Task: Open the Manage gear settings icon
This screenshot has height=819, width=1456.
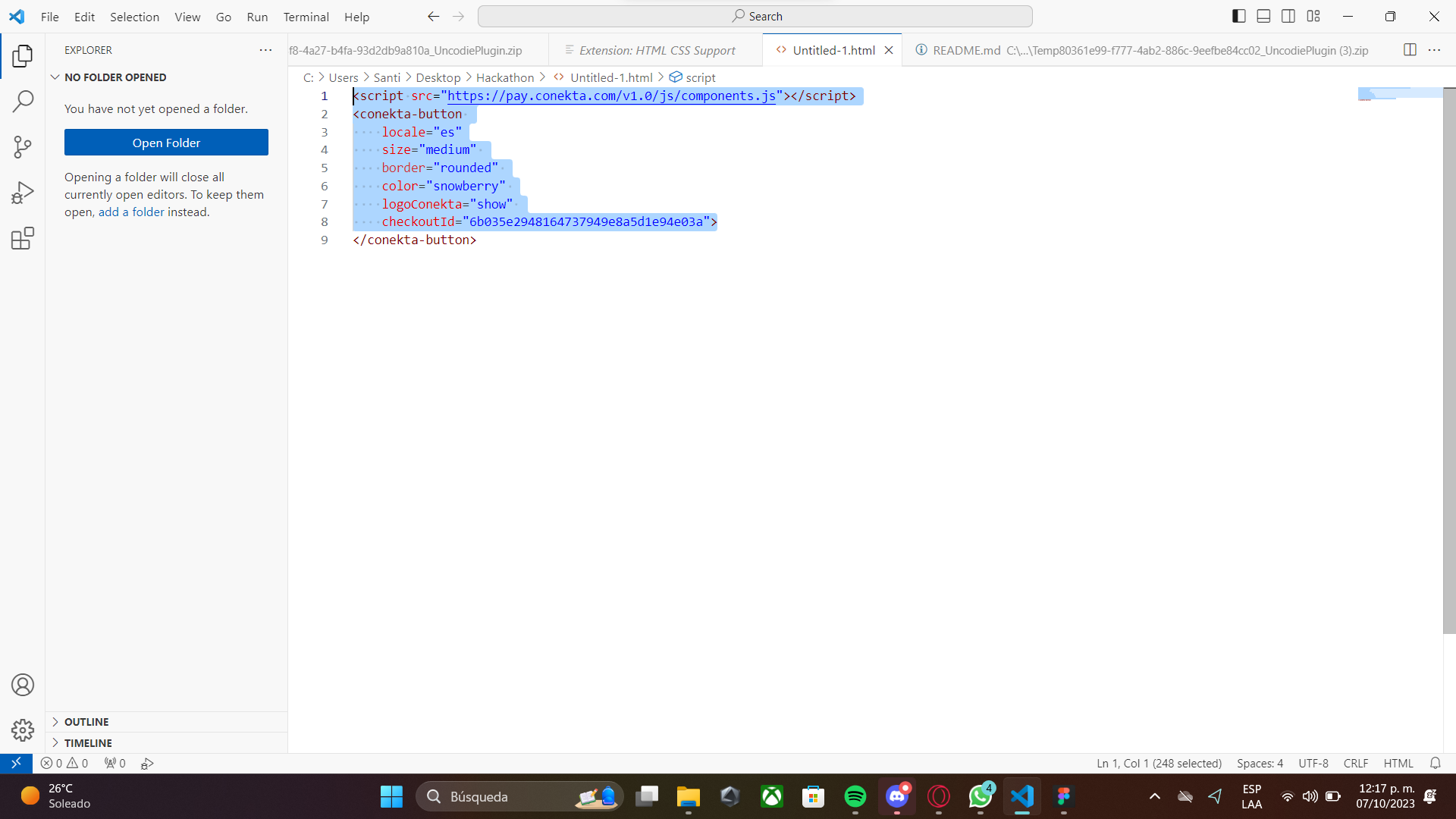Action: [x=23, y=730]
